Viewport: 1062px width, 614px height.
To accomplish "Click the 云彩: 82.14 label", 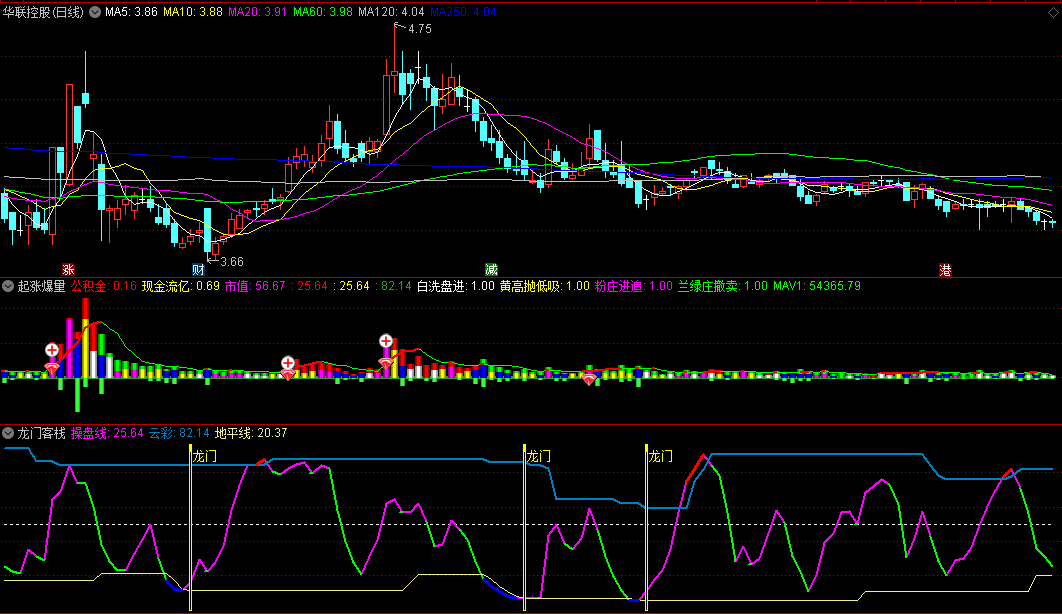I will click(x=179, y=433).
